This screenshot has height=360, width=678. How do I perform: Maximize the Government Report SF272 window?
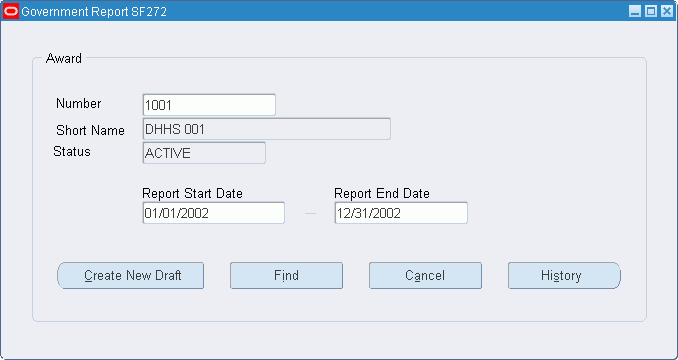click(651, 11)
